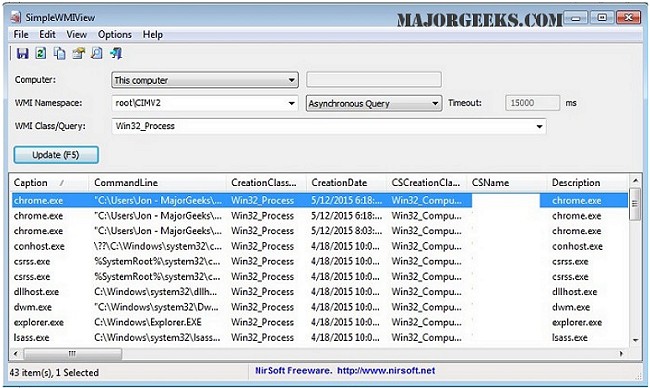Click the Find magnifier toolbar icon
The width and height of the screenshot is (650, 388).
tap(97, 53)
